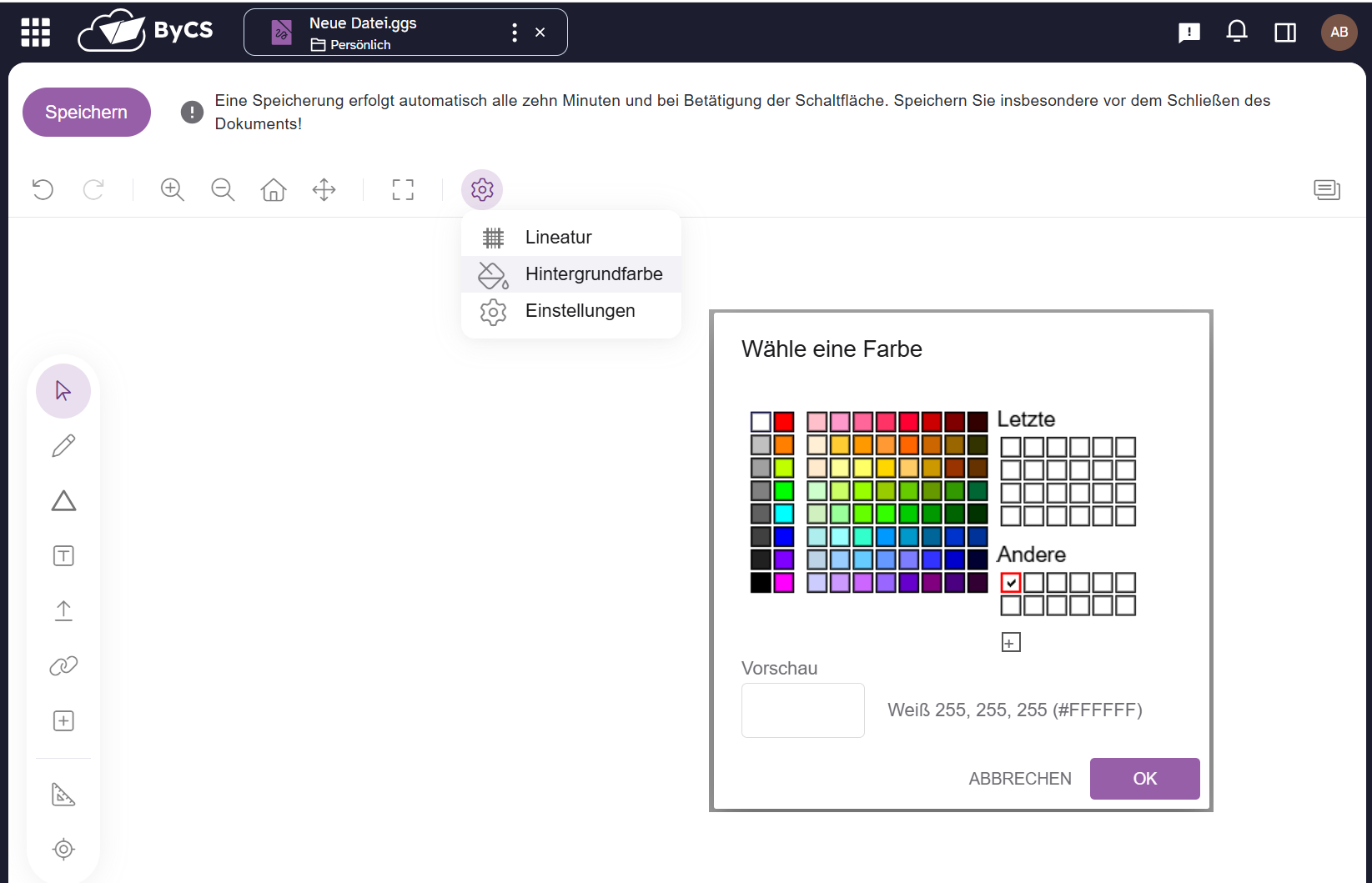Select the pen drawing tool
The image size is (1372, 883).
[x=63, y=446]
